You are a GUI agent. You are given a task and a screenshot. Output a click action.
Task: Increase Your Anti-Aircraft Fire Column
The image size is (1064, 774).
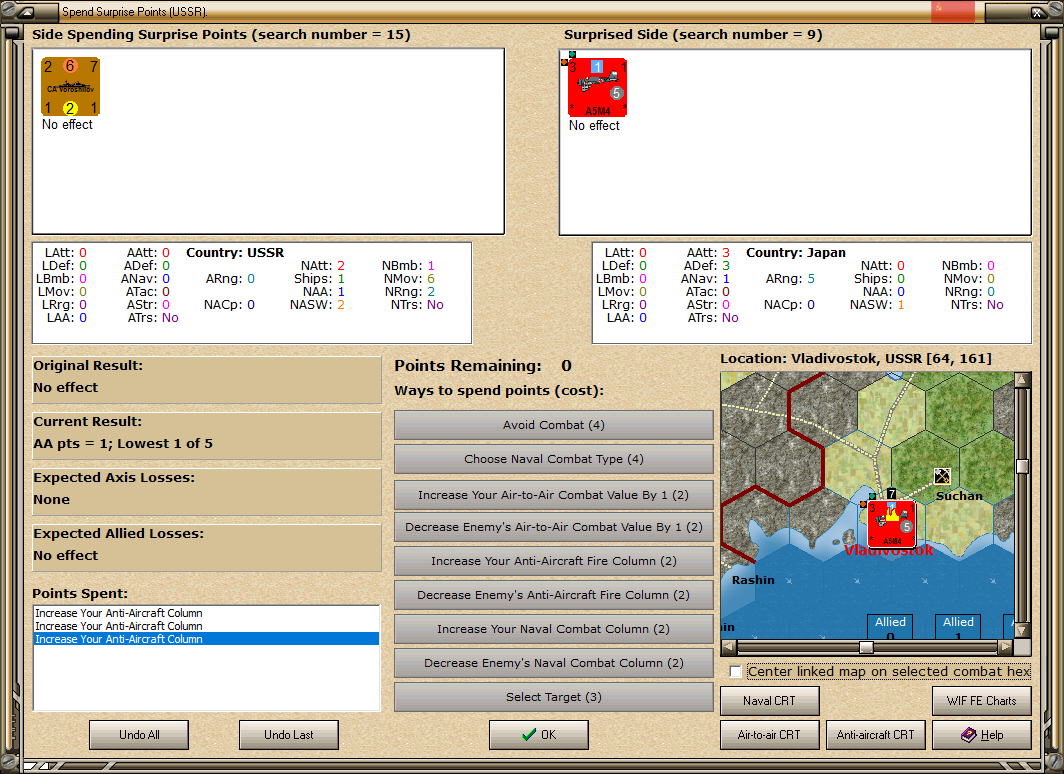point(553,561)
